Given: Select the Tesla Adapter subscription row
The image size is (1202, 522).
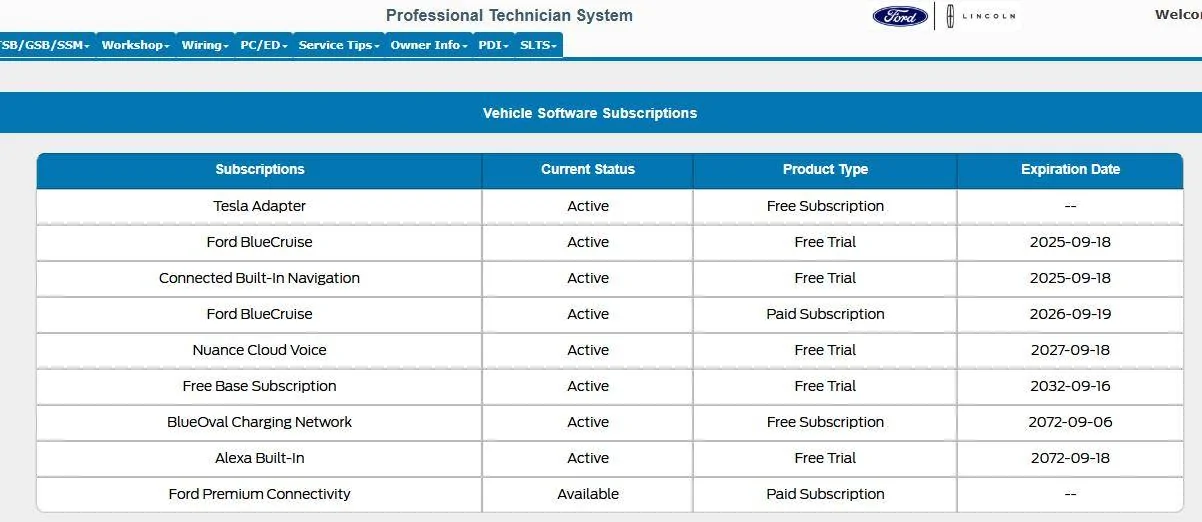Looking at the screenshot, I should (x=260, y=206).
